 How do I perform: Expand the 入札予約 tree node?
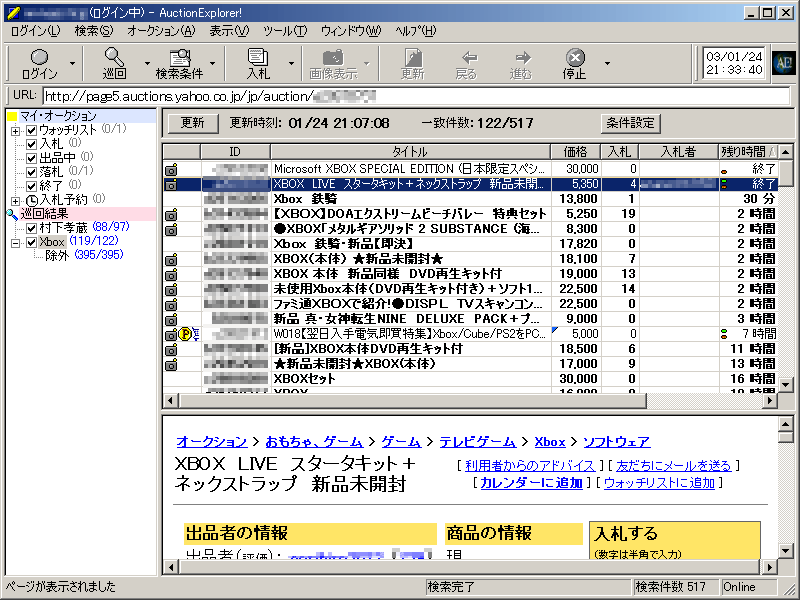(x=15, y=201)
